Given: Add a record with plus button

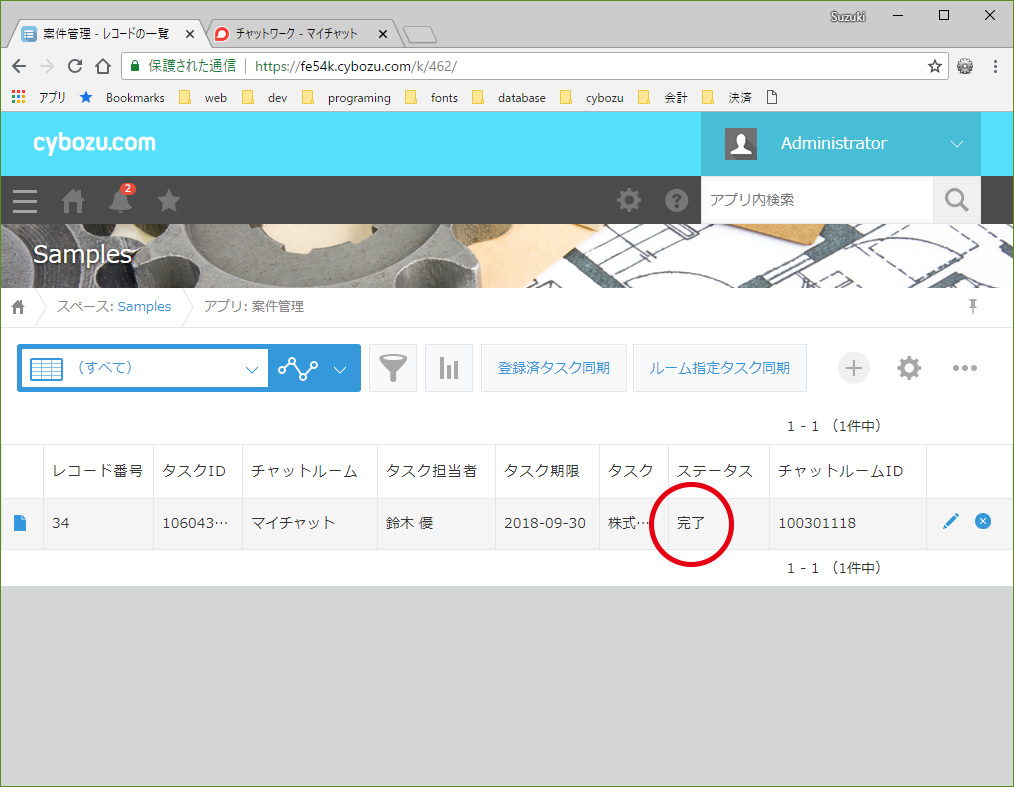Looking at the screenshot, I should tap(854, 368).
